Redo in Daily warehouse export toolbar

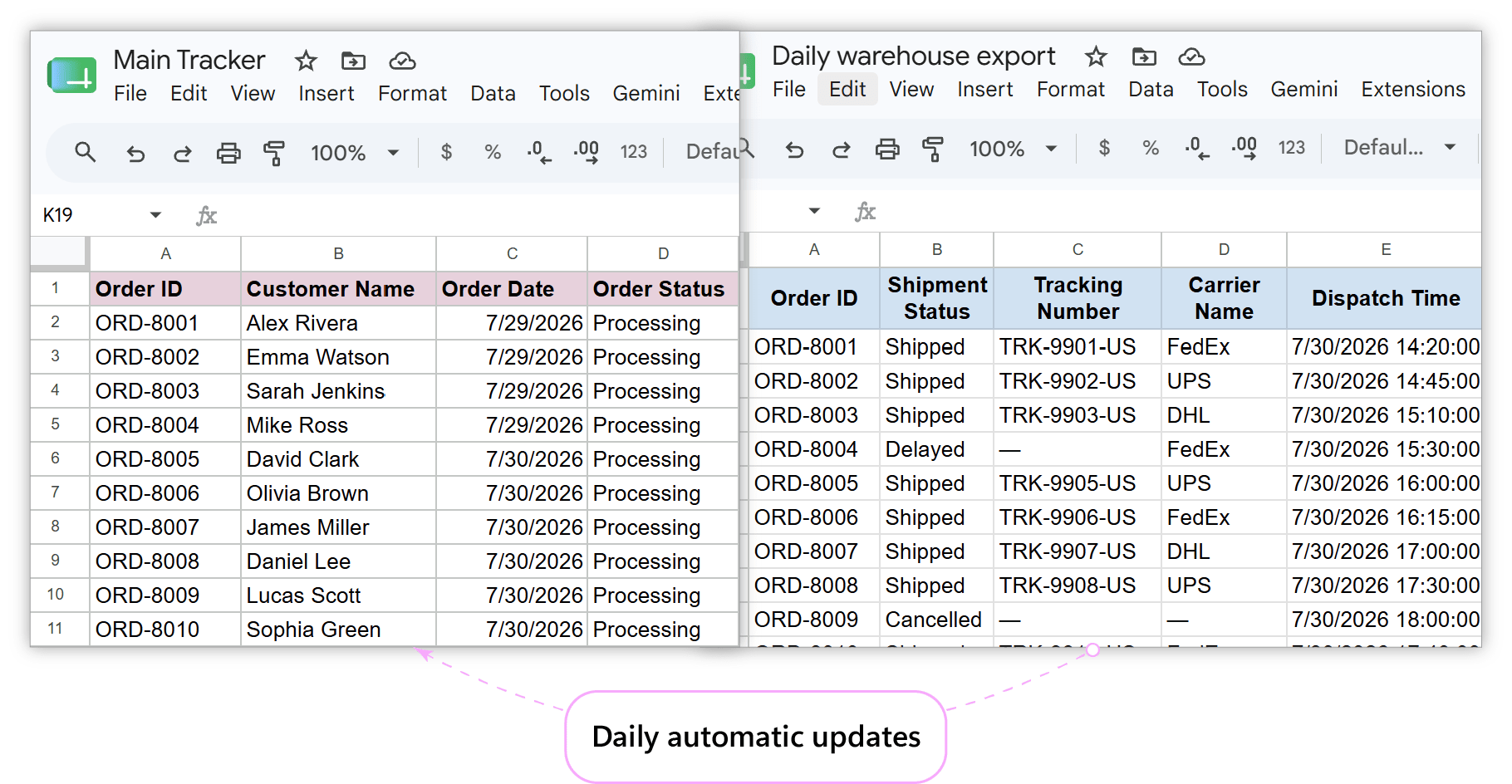click(841, 149)
